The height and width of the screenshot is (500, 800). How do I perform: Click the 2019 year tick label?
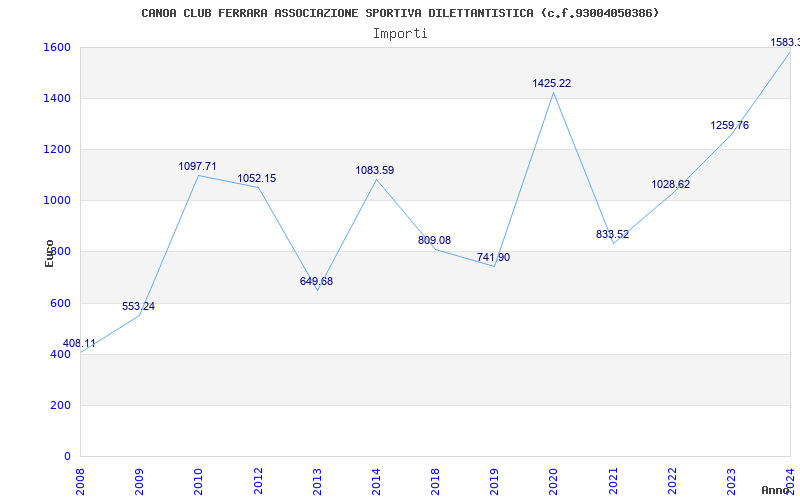tap(494, 481)
